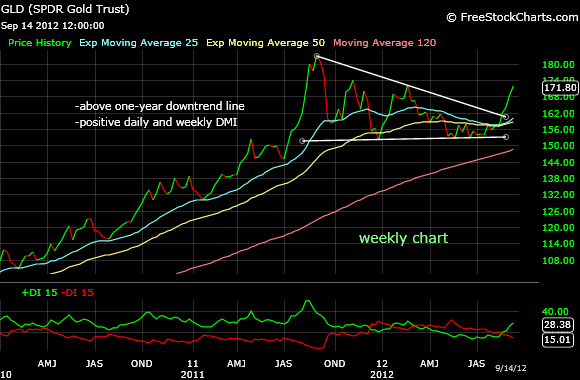Select the Sep 14 2012 12:00:00 timestamp
580x380 pixels.
coord(53,26)
